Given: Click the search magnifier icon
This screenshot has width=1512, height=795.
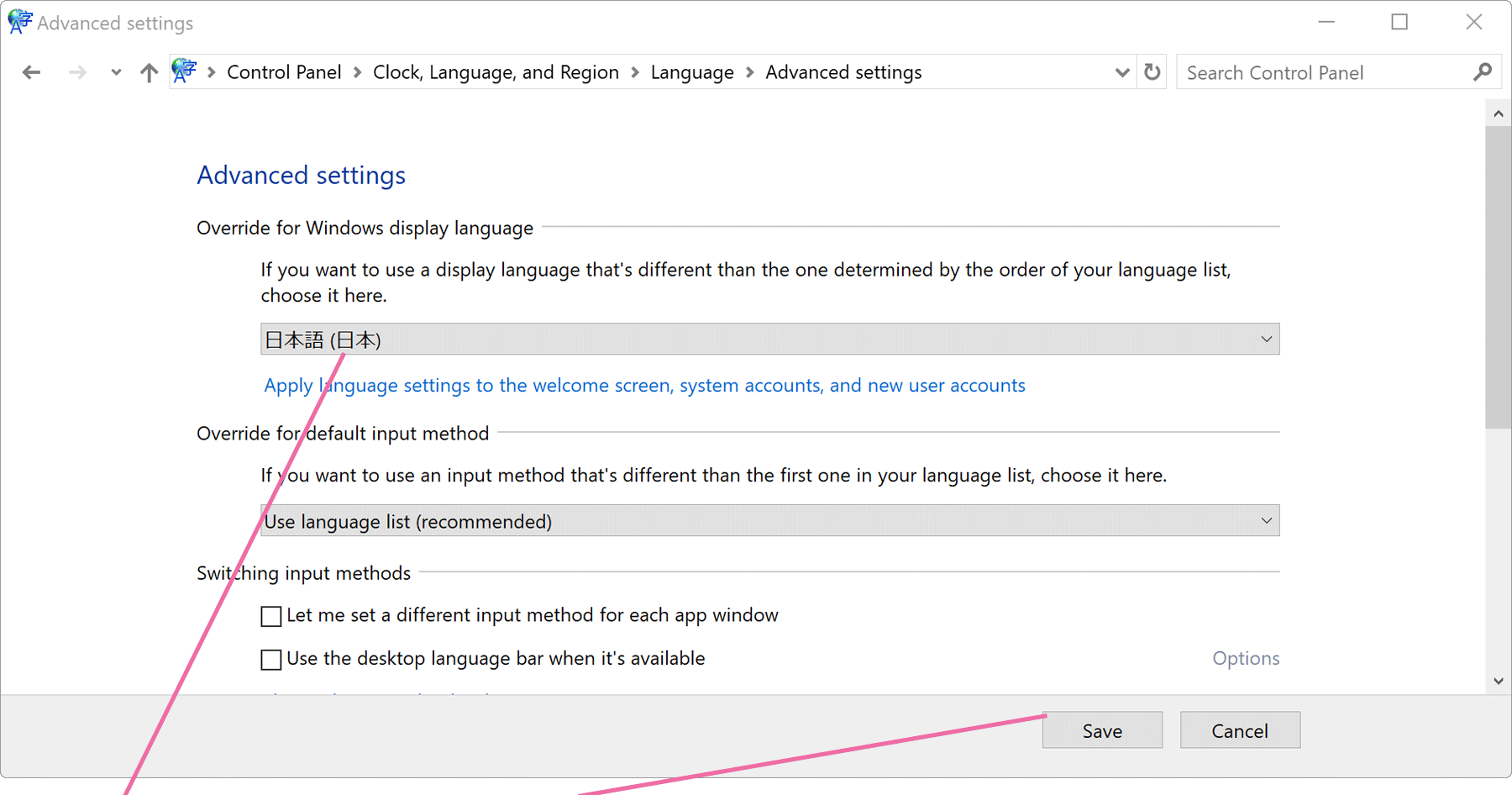Looking at the screenshot, I should (1483, 72).
